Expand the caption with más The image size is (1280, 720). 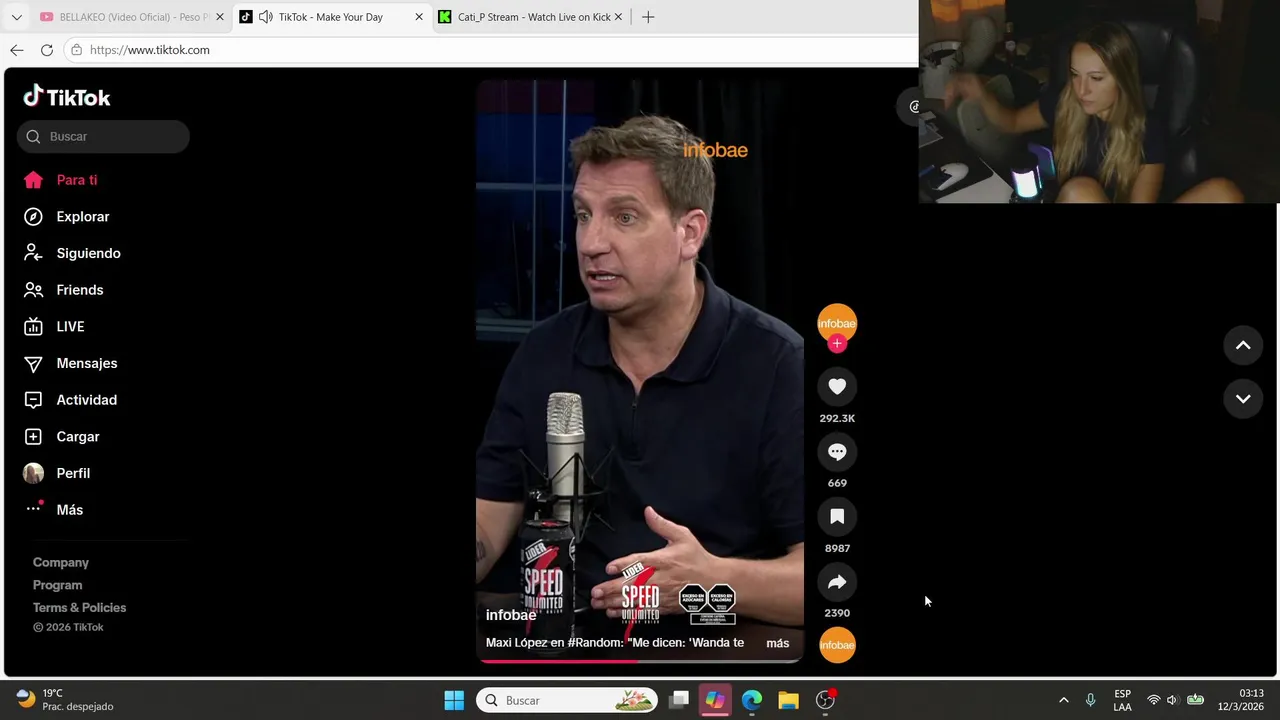[x=778, y=643]
